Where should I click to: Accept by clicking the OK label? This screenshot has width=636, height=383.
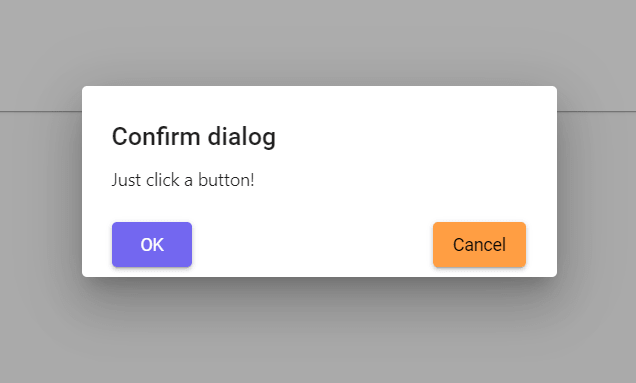152,245
